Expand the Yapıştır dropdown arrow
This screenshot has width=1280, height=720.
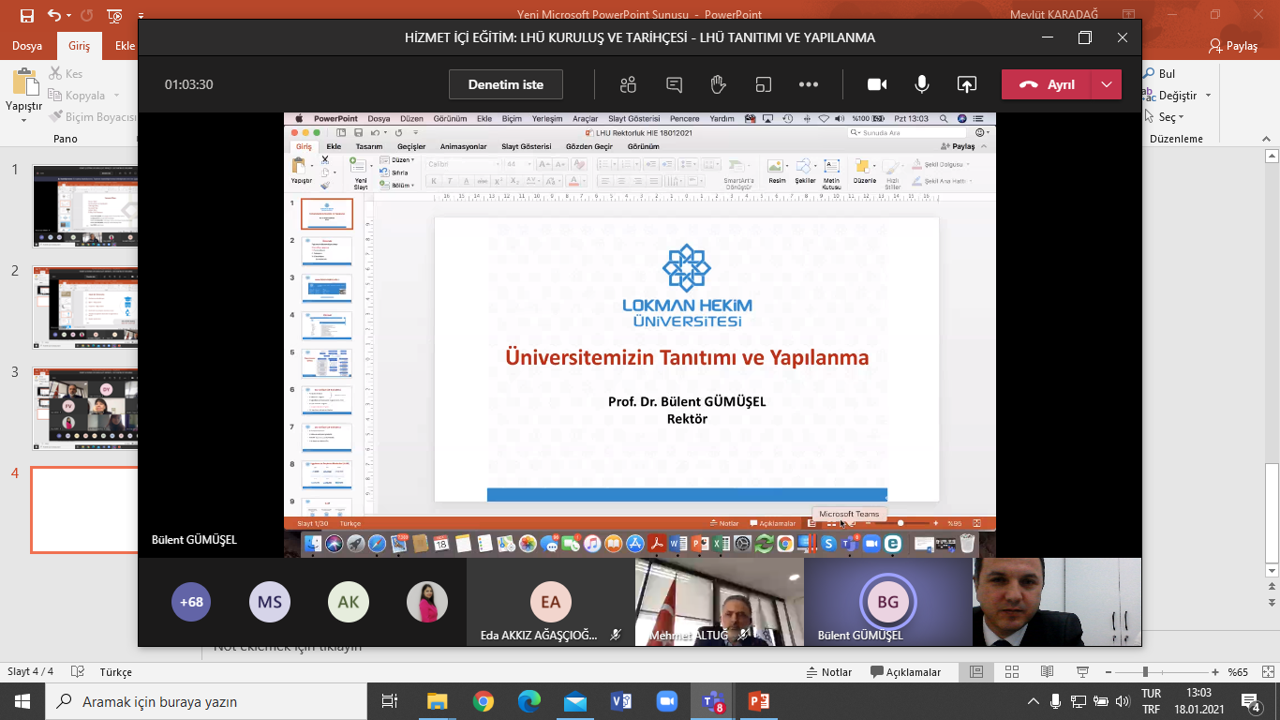tap(25, 120)
